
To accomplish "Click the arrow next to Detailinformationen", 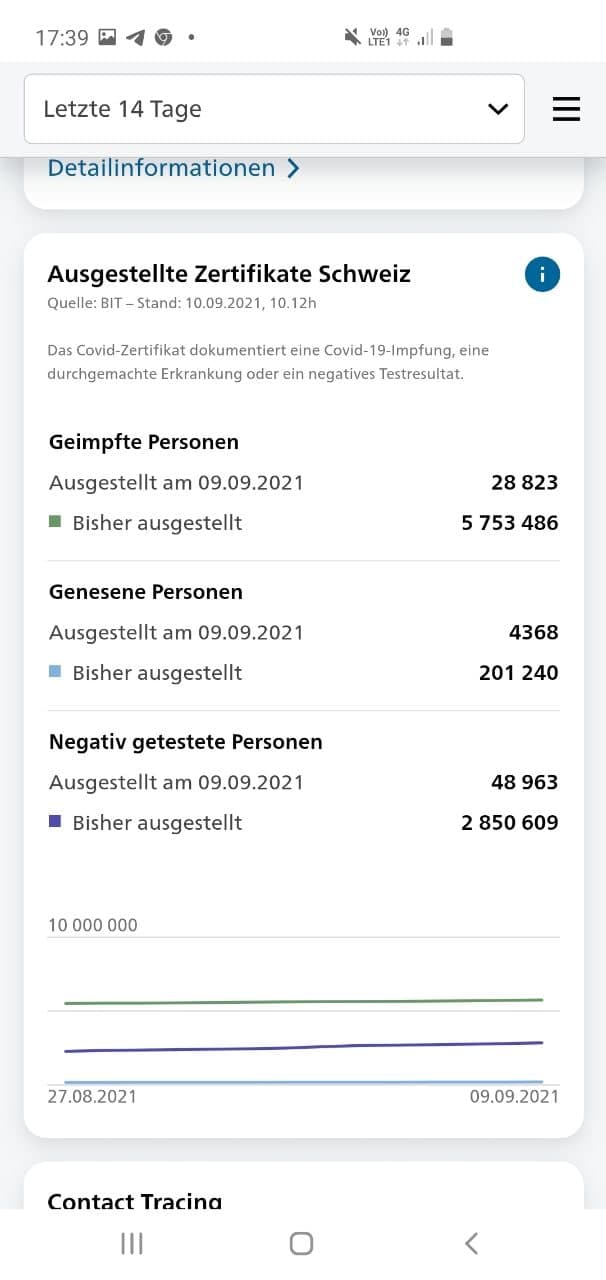I will click(x=292, y=168).
